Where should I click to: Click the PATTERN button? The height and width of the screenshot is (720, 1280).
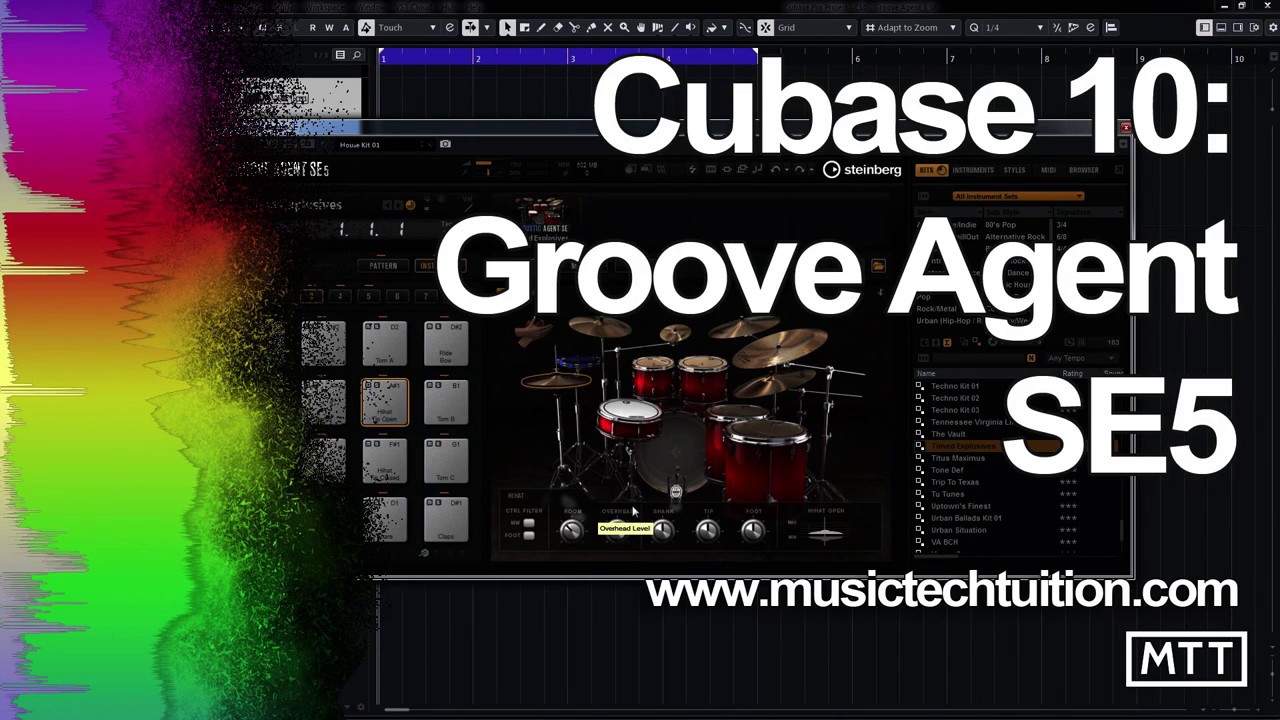383,266
